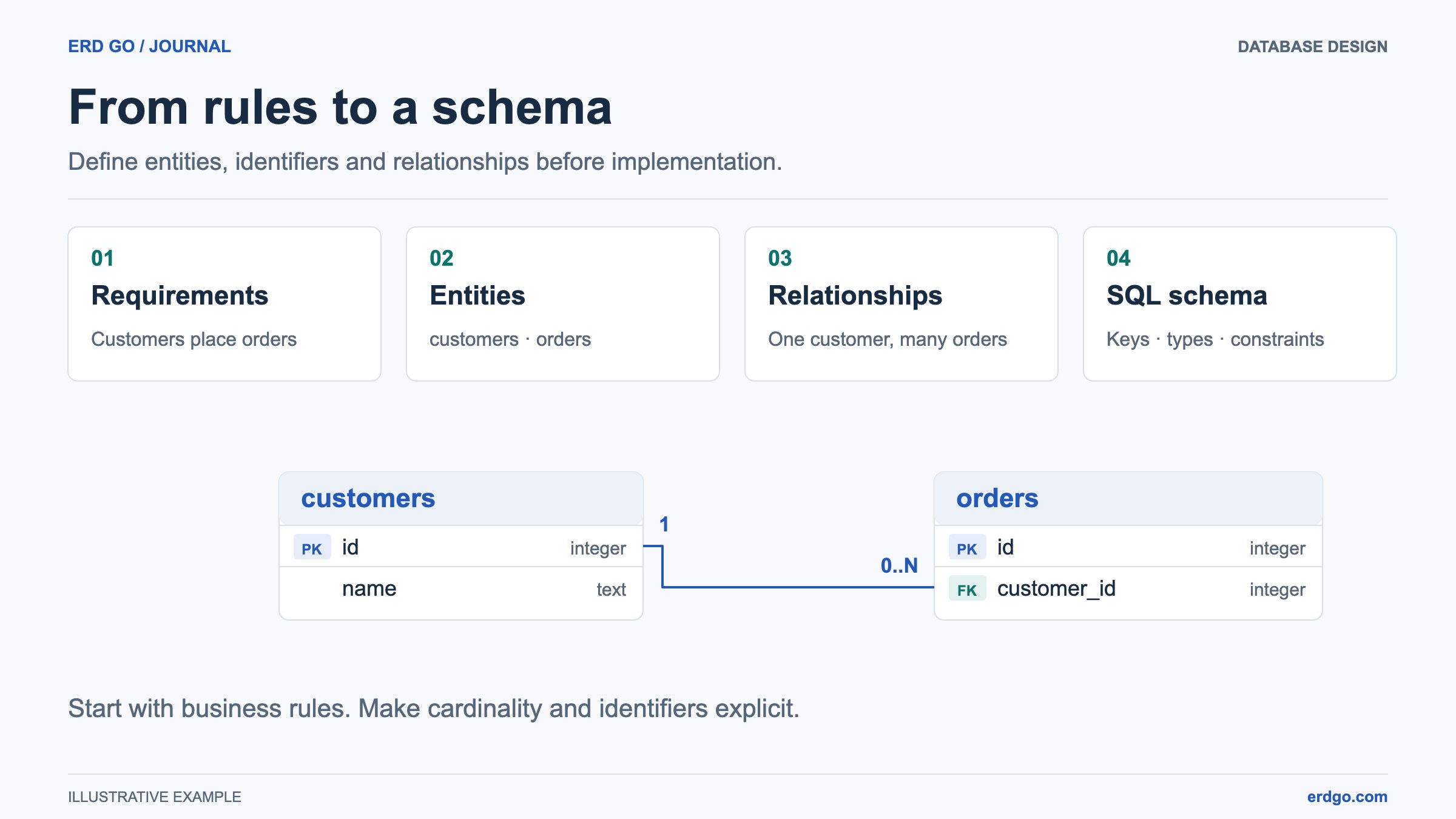
Task: Click the '1' cardinality label
Action: coord(664,524)
